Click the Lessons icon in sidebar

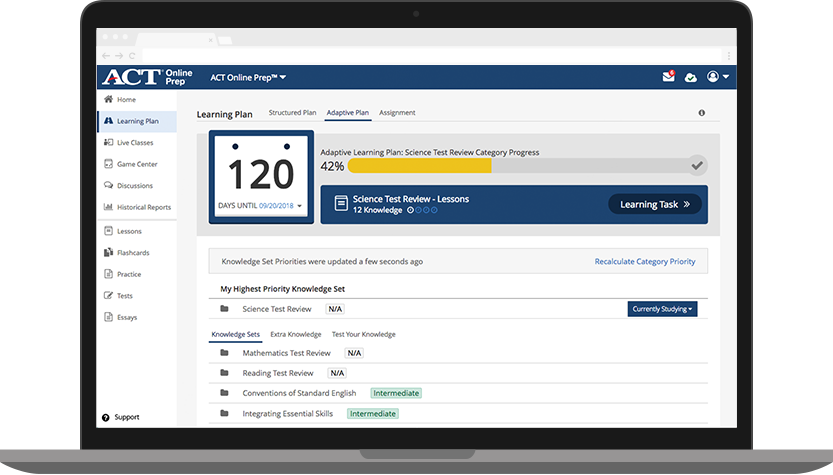(108, 231)
